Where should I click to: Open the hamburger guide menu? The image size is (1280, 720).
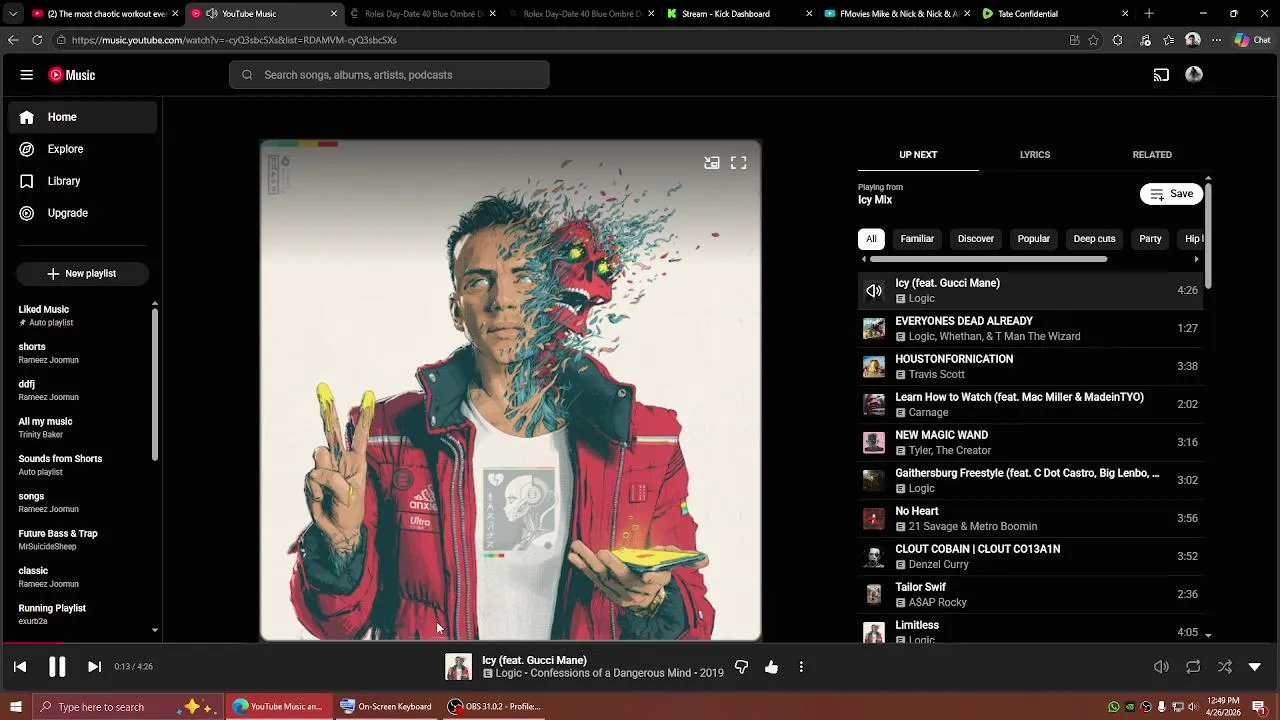pyautogui.click(x=27, y=75)
